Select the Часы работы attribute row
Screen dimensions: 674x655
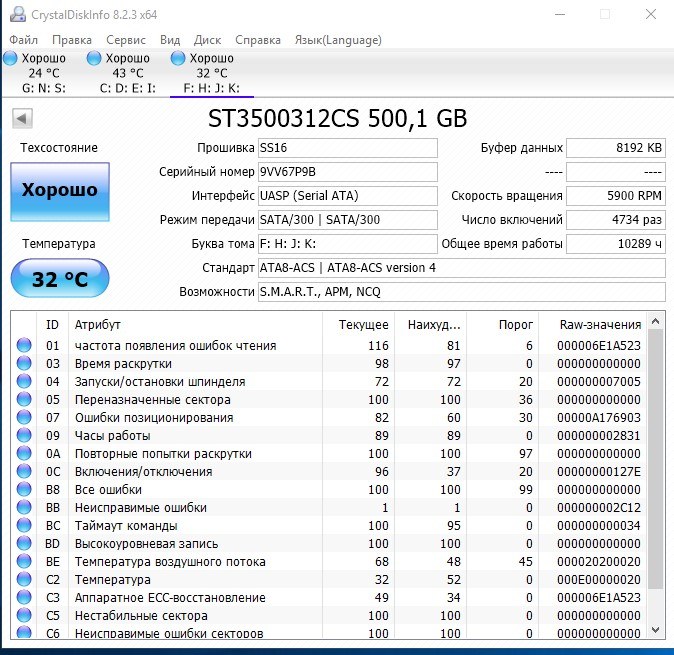(112, 436)
